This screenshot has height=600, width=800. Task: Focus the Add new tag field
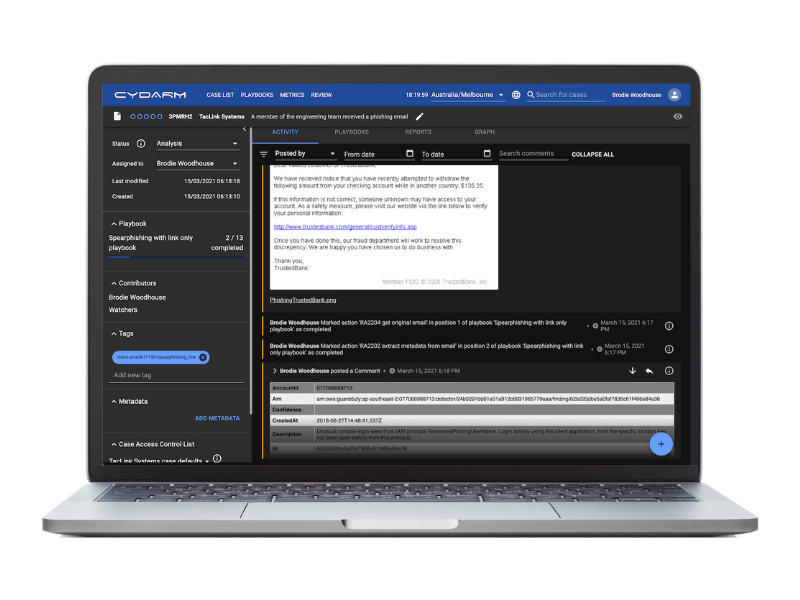coord(178,376)
